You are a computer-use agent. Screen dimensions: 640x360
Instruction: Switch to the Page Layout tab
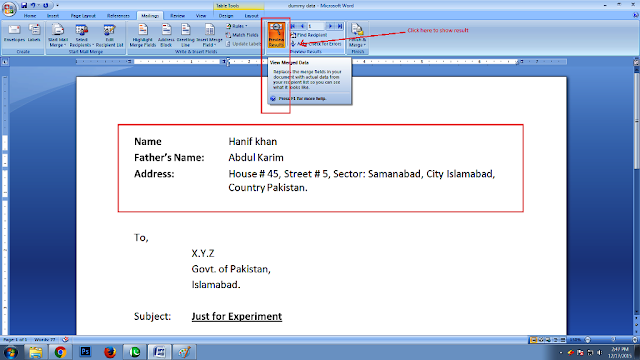(83, 16)
